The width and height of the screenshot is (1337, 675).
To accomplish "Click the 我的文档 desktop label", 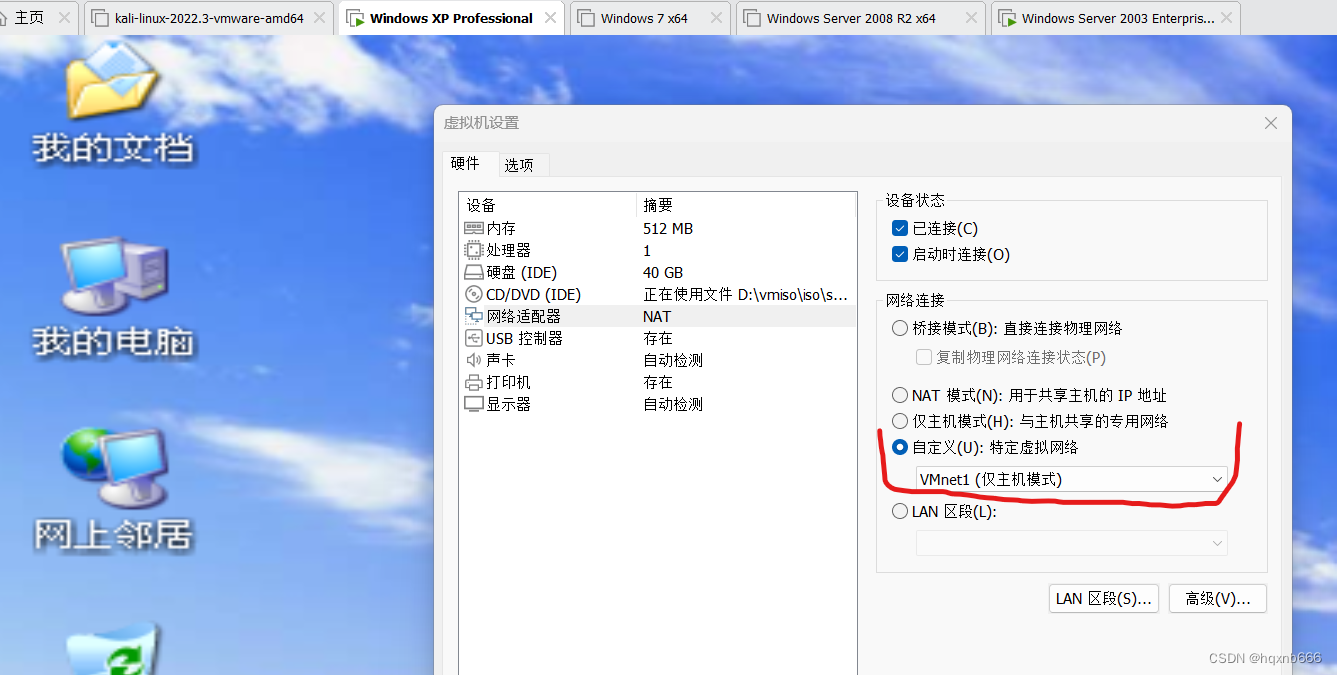I will (113, 149).
